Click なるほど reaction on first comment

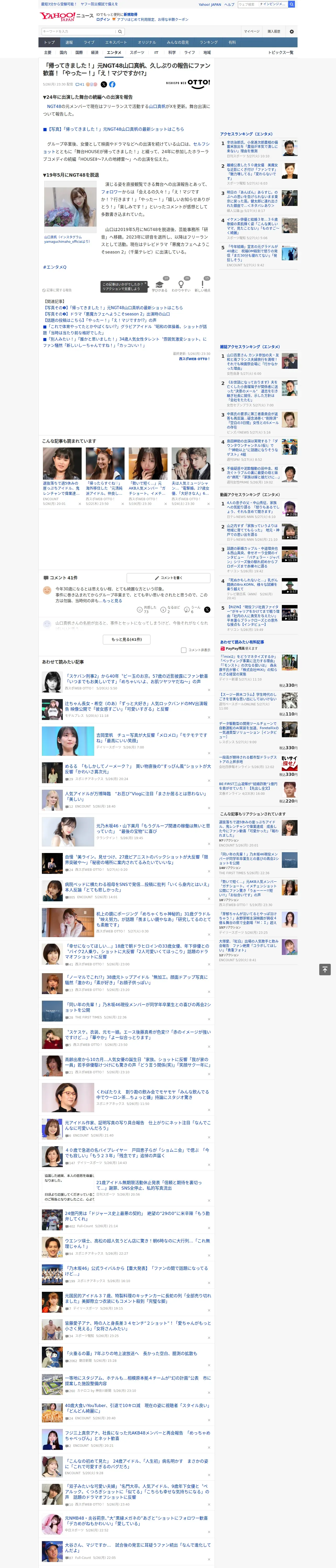click(x=170, y=609)
